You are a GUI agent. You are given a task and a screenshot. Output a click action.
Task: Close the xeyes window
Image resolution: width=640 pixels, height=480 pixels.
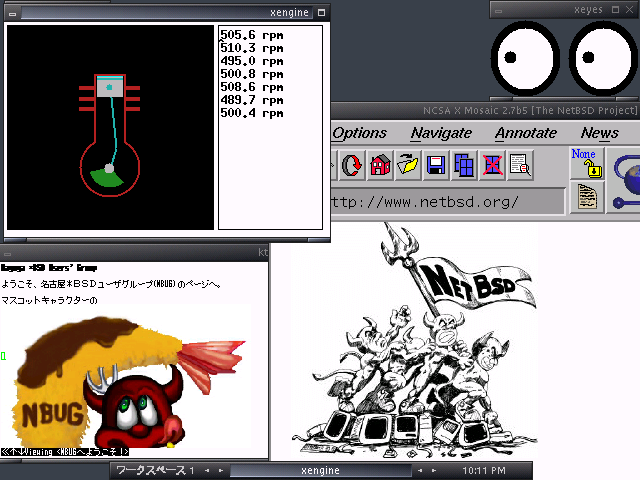click(x=629, y=10)
